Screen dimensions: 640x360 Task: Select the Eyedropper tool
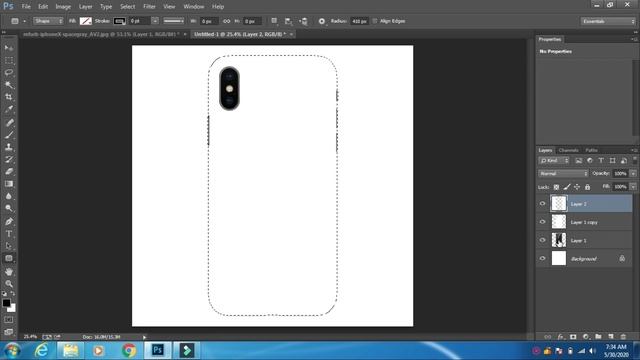click(9, 109)
